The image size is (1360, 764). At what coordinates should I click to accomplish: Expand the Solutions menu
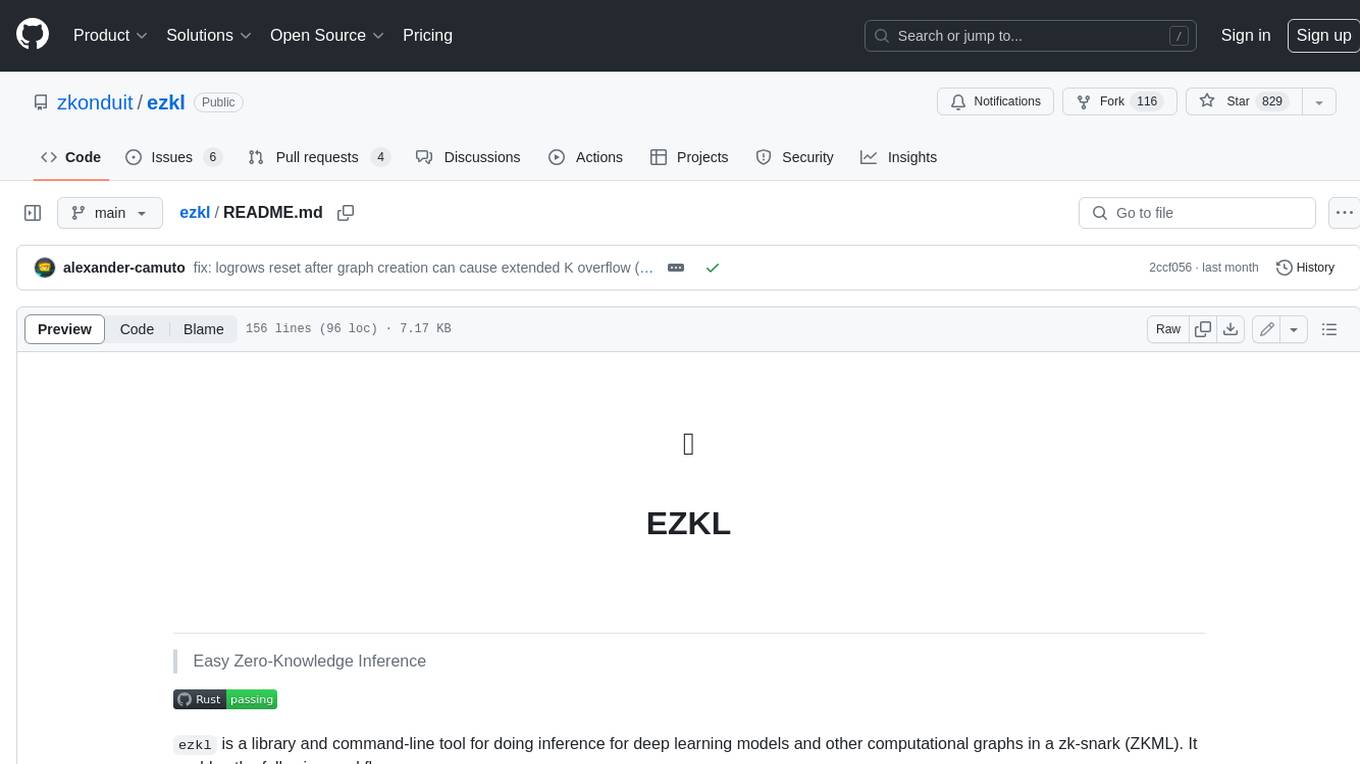tap(209, 35)
